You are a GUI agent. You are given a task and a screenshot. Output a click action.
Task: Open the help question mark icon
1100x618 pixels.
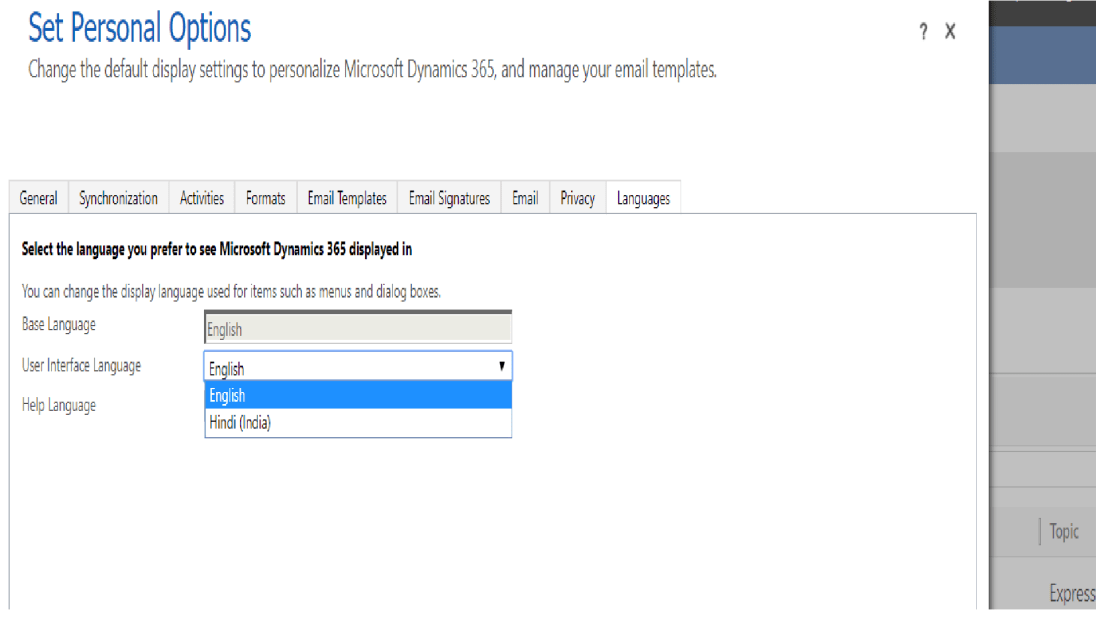[923, 33]
